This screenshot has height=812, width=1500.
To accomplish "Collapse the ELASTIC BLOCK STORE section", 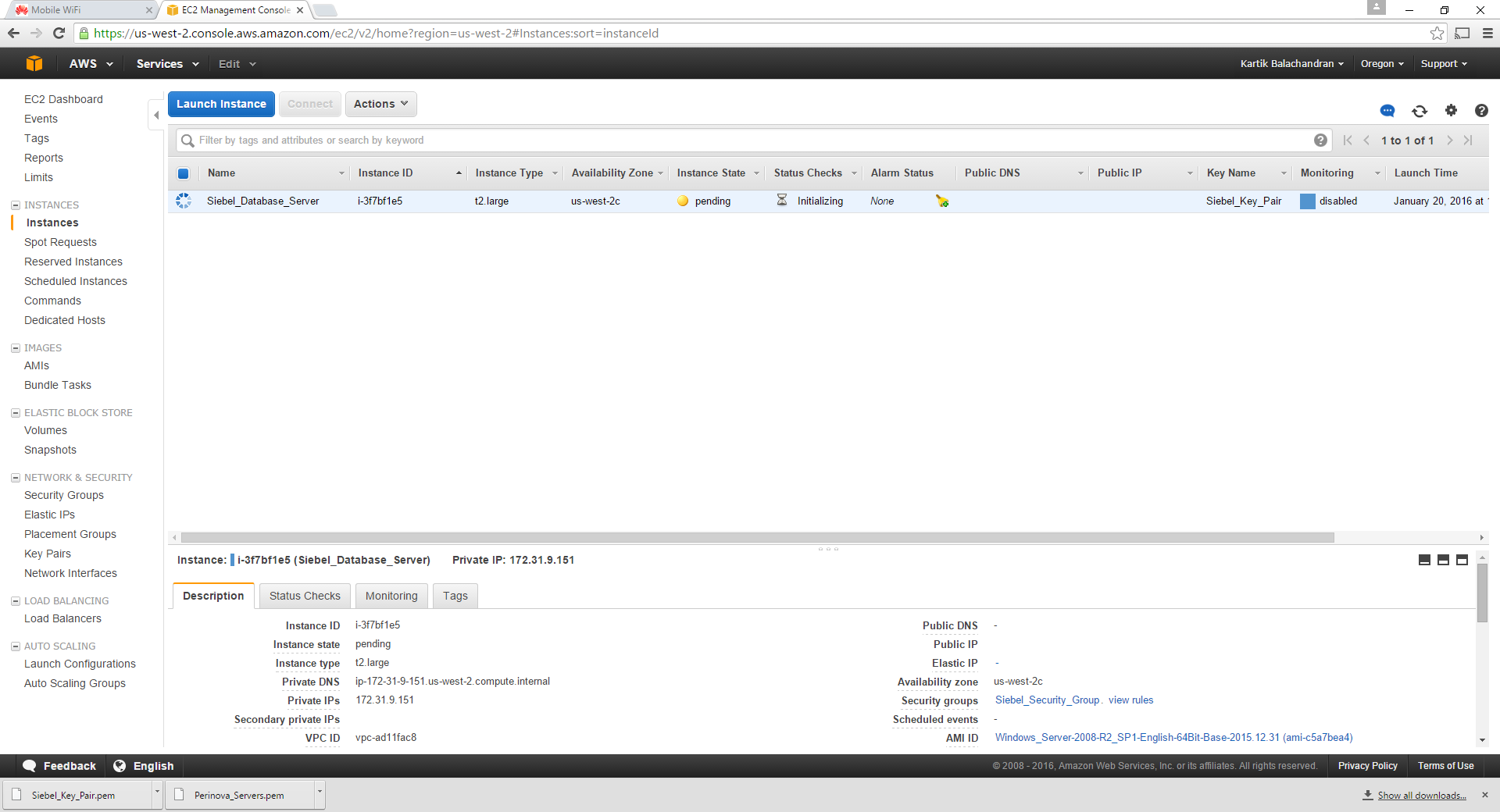I will pyautogui.click(x=16, y=413).
